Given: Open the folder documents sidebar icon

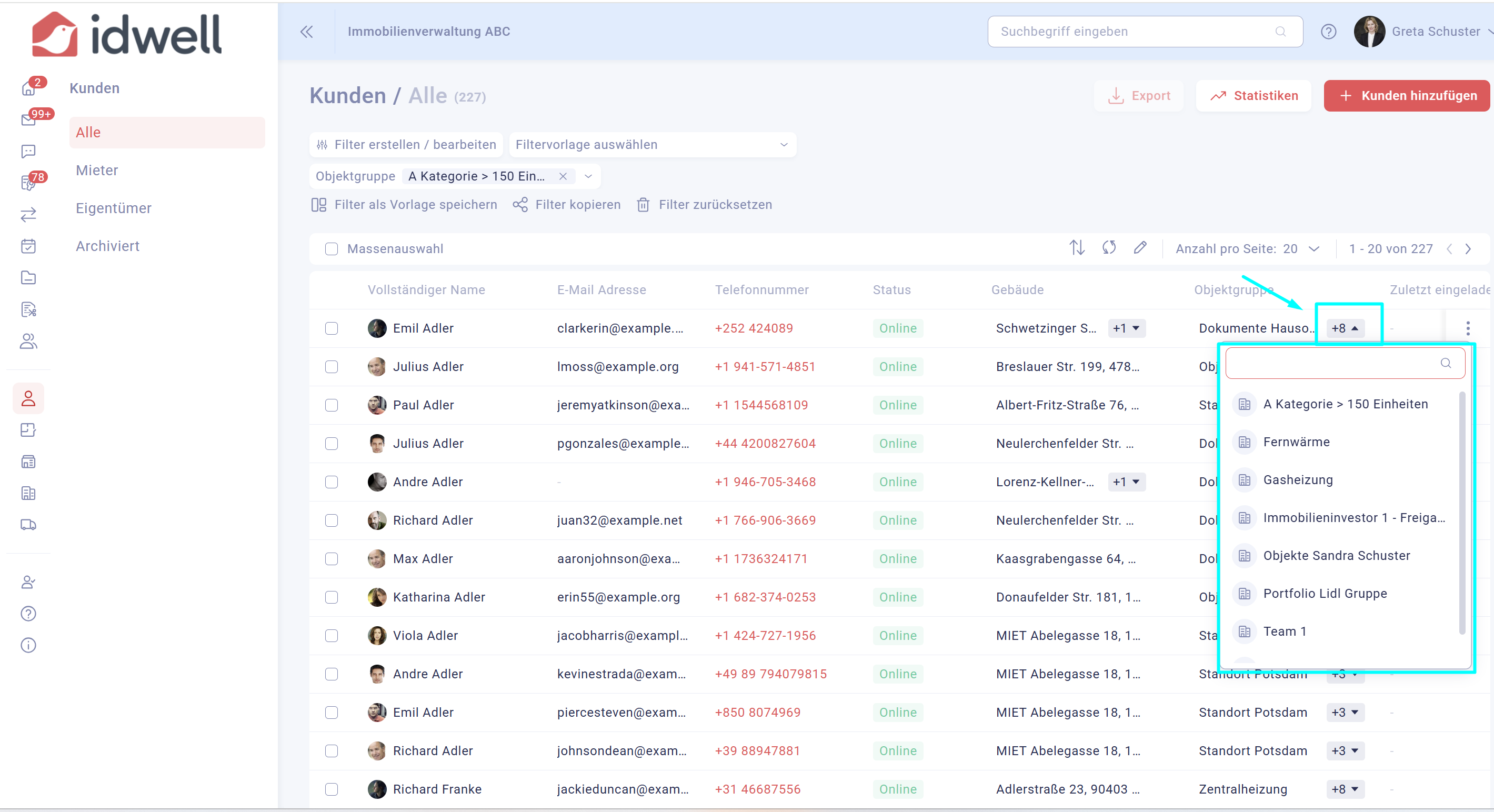Looking at the screenshot, I should tap(28, 278).
